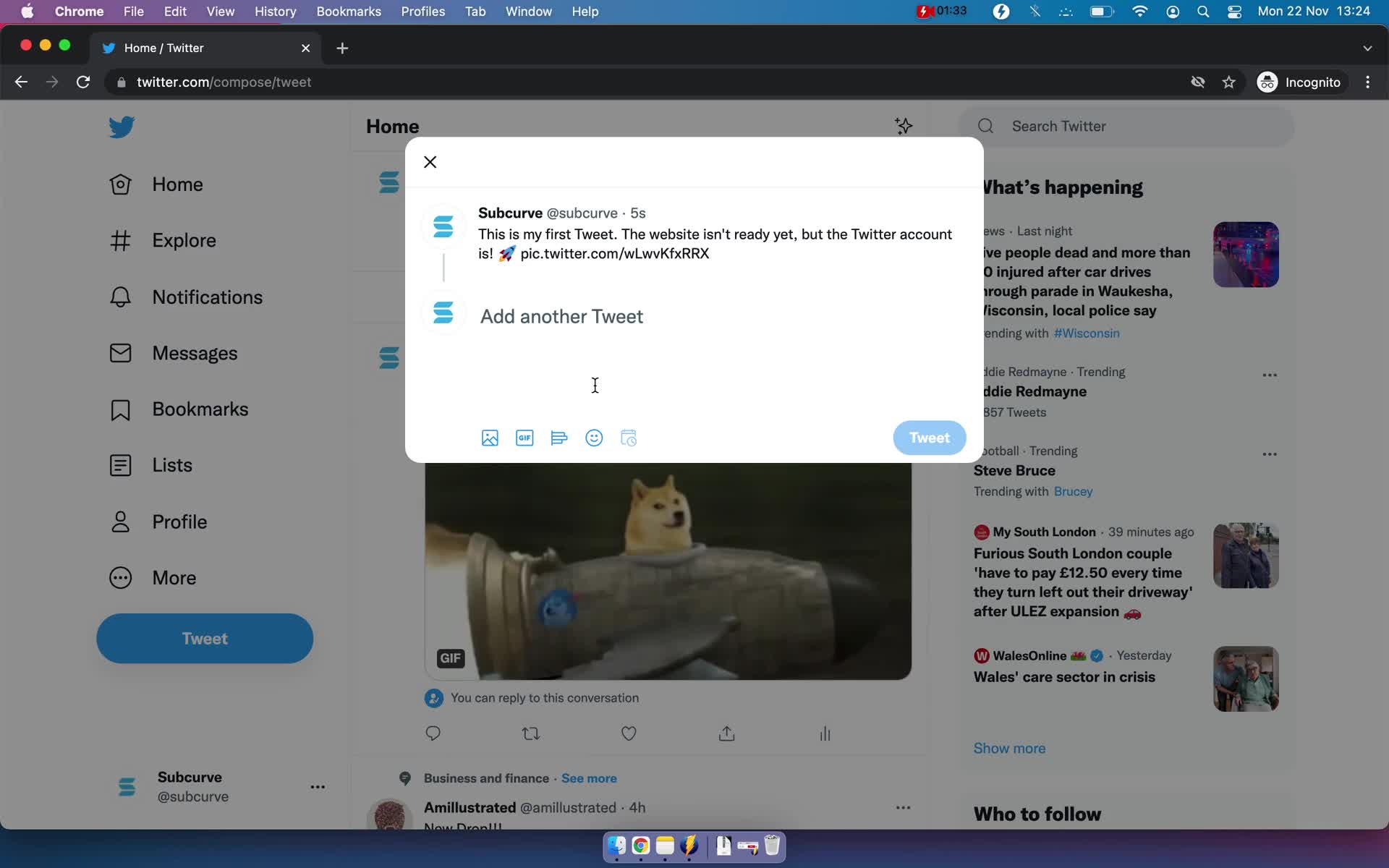Click the Lists icon in sidebar

tap(120, 465)
